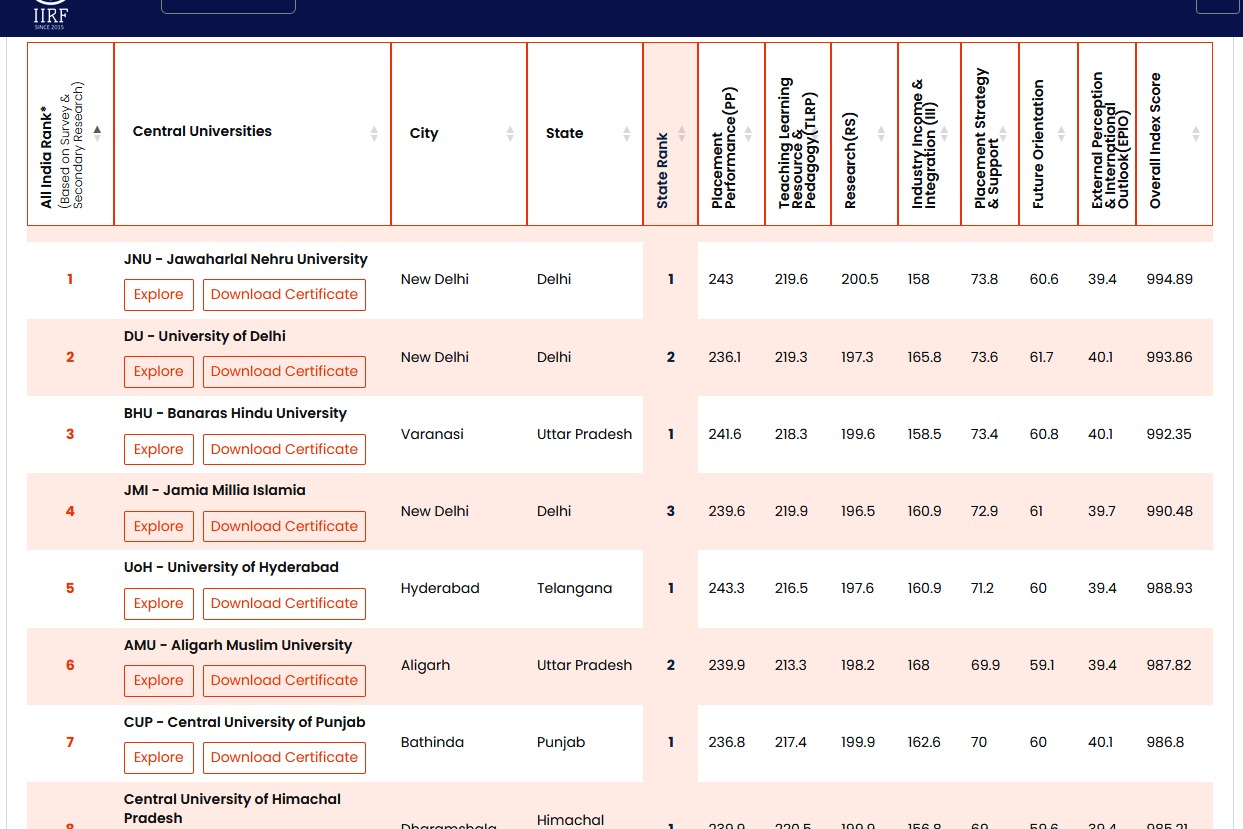Image resolution: width=1243 pixels, height=829 pixels.
Task: Click sort arrows beside Central Universities header
Action: (374, 134)
